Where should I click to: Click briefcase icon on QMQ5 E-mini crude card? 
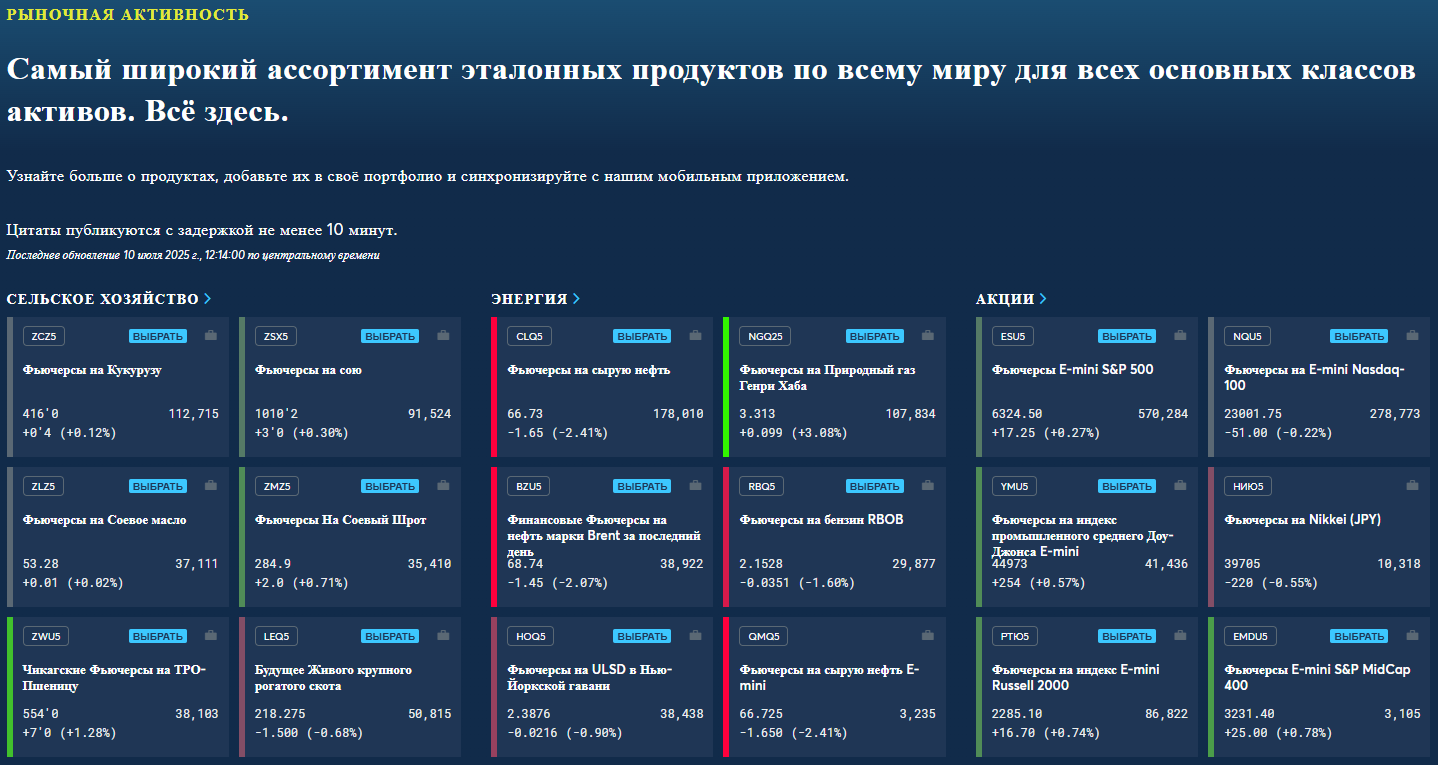[926, 636]
